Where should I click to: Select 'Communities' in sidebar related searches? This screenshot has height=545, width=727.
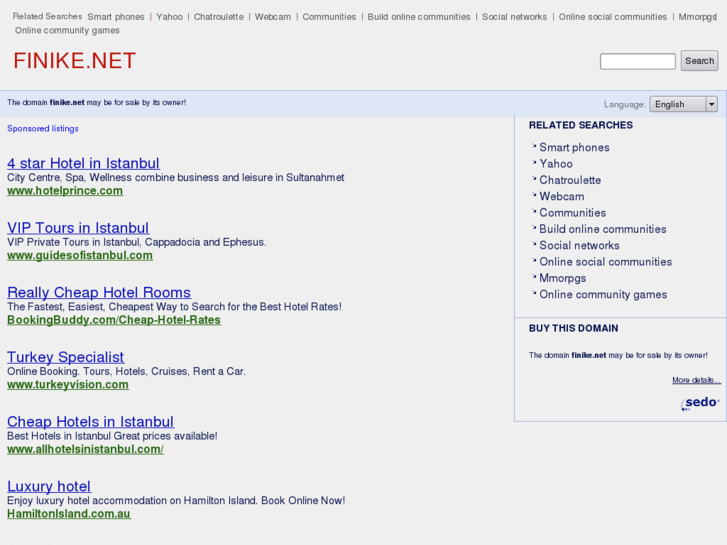573,212
